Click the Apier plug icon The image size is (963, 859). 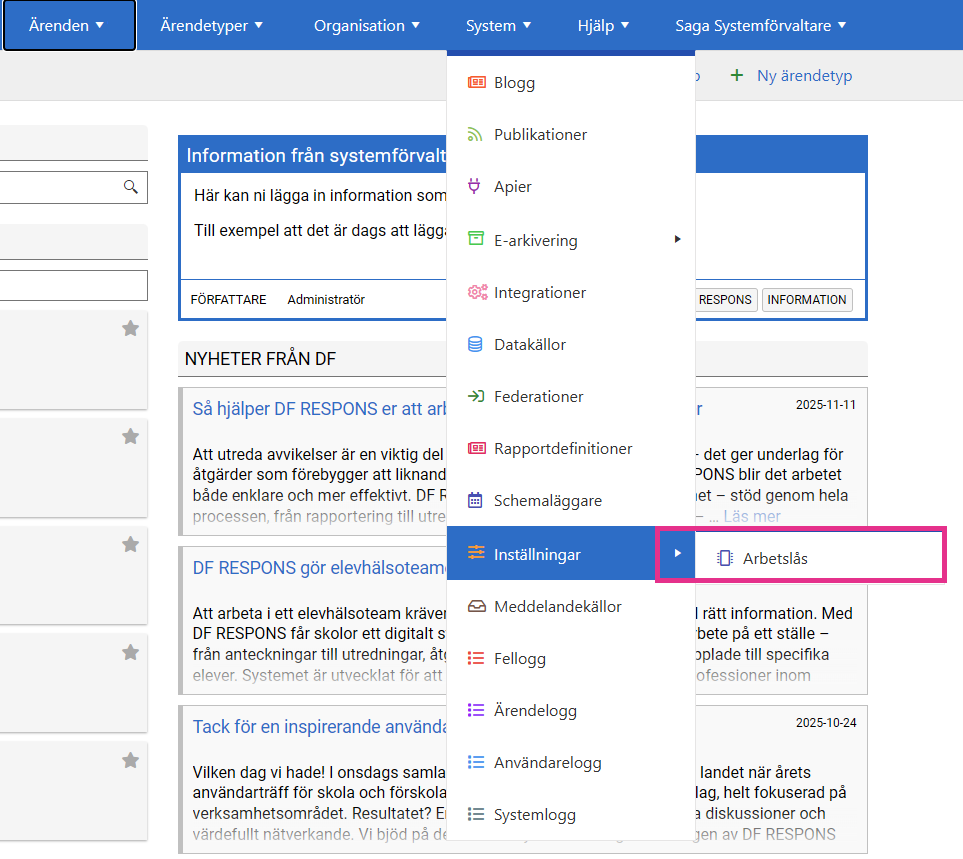476,187
